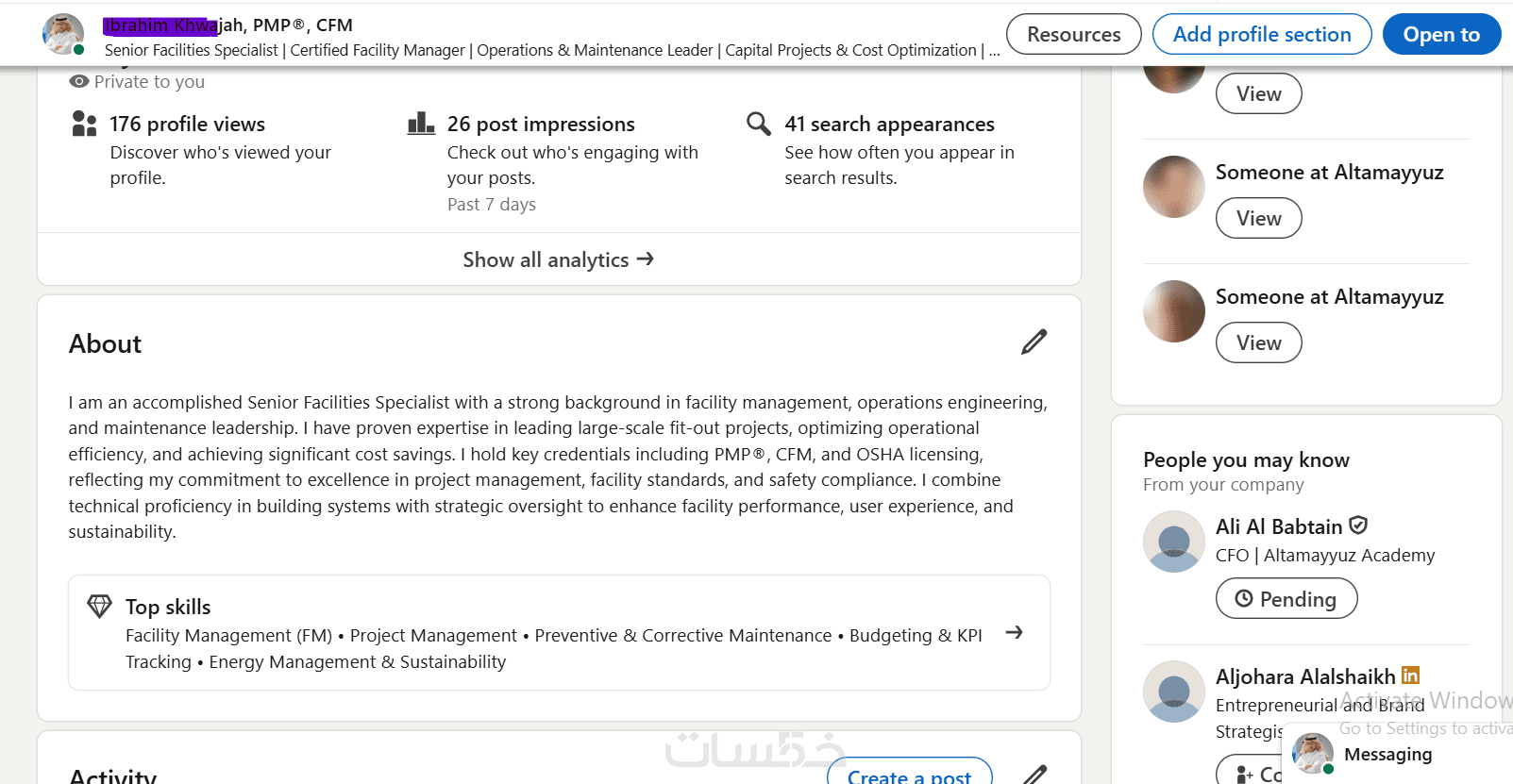This screenshot has width=1513, height=784.
Task: Click Add profile section button
Action: point(1261,35)
